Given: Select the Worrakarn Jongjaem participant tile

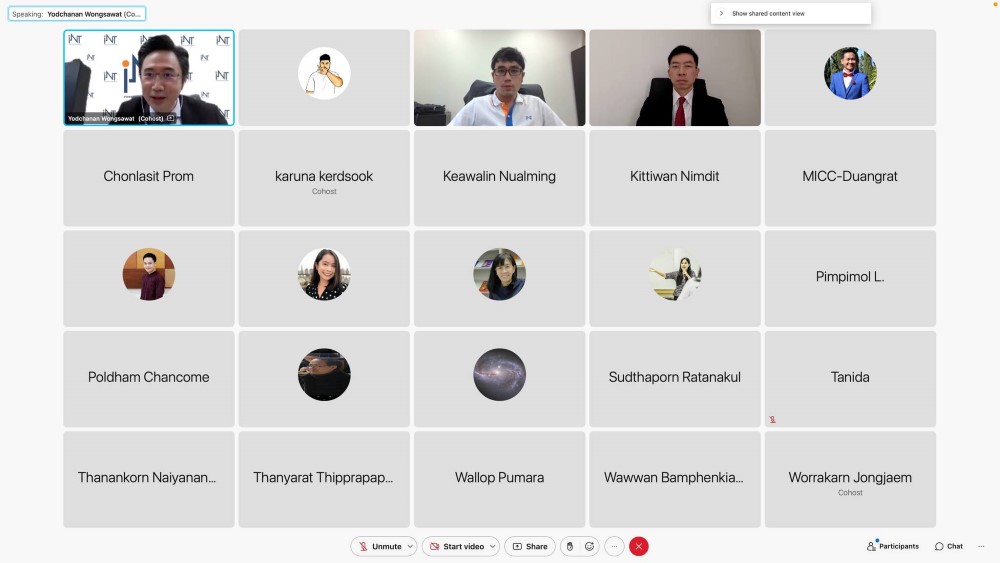Looking at the screenshot, I should [x=850, y=479].
